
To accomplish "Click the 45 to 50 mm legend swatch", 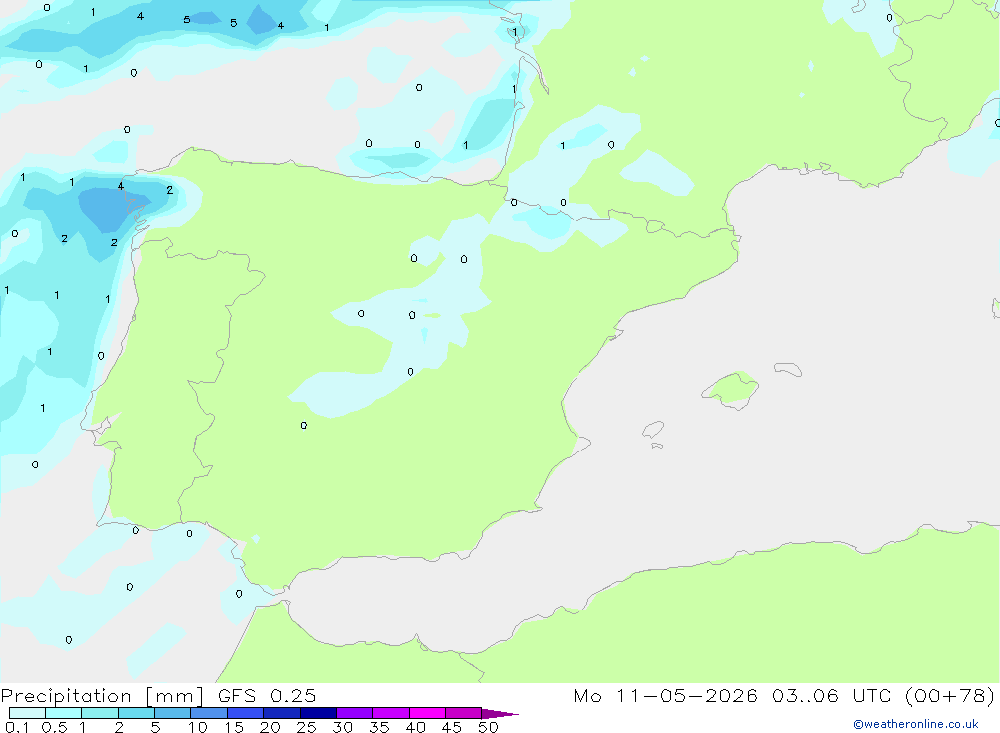I will point(463,713).
